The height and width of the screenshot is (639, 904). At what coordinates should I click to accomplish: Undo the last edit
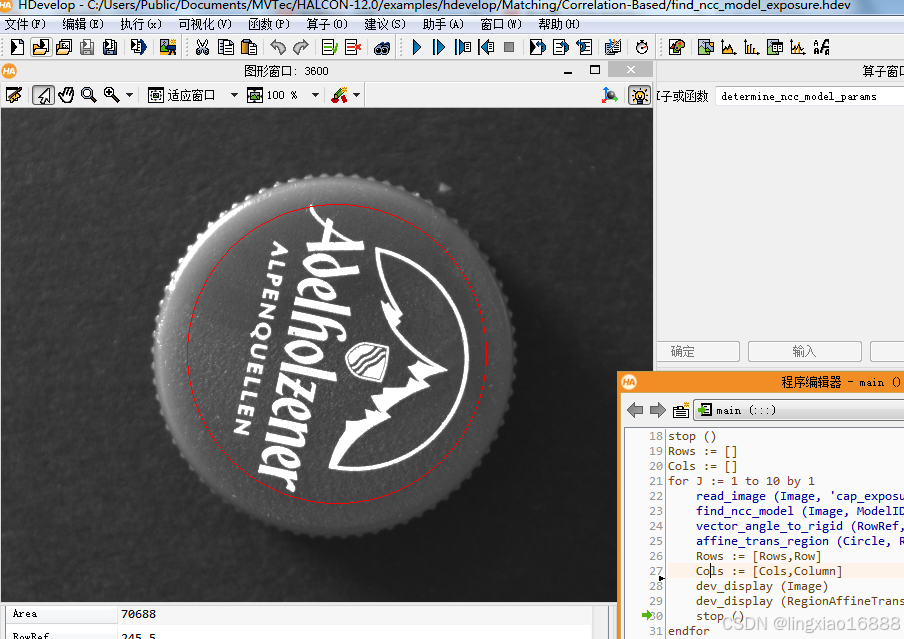278,47
